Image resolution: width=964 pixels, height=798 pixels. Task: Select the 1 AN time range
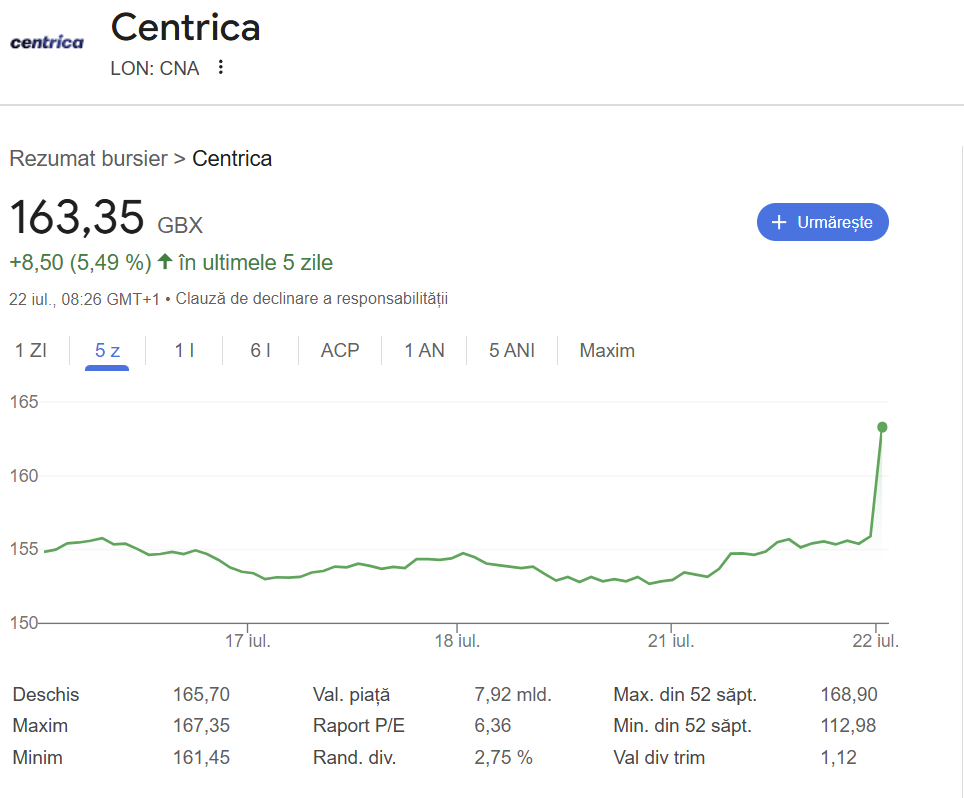(424, 350)
